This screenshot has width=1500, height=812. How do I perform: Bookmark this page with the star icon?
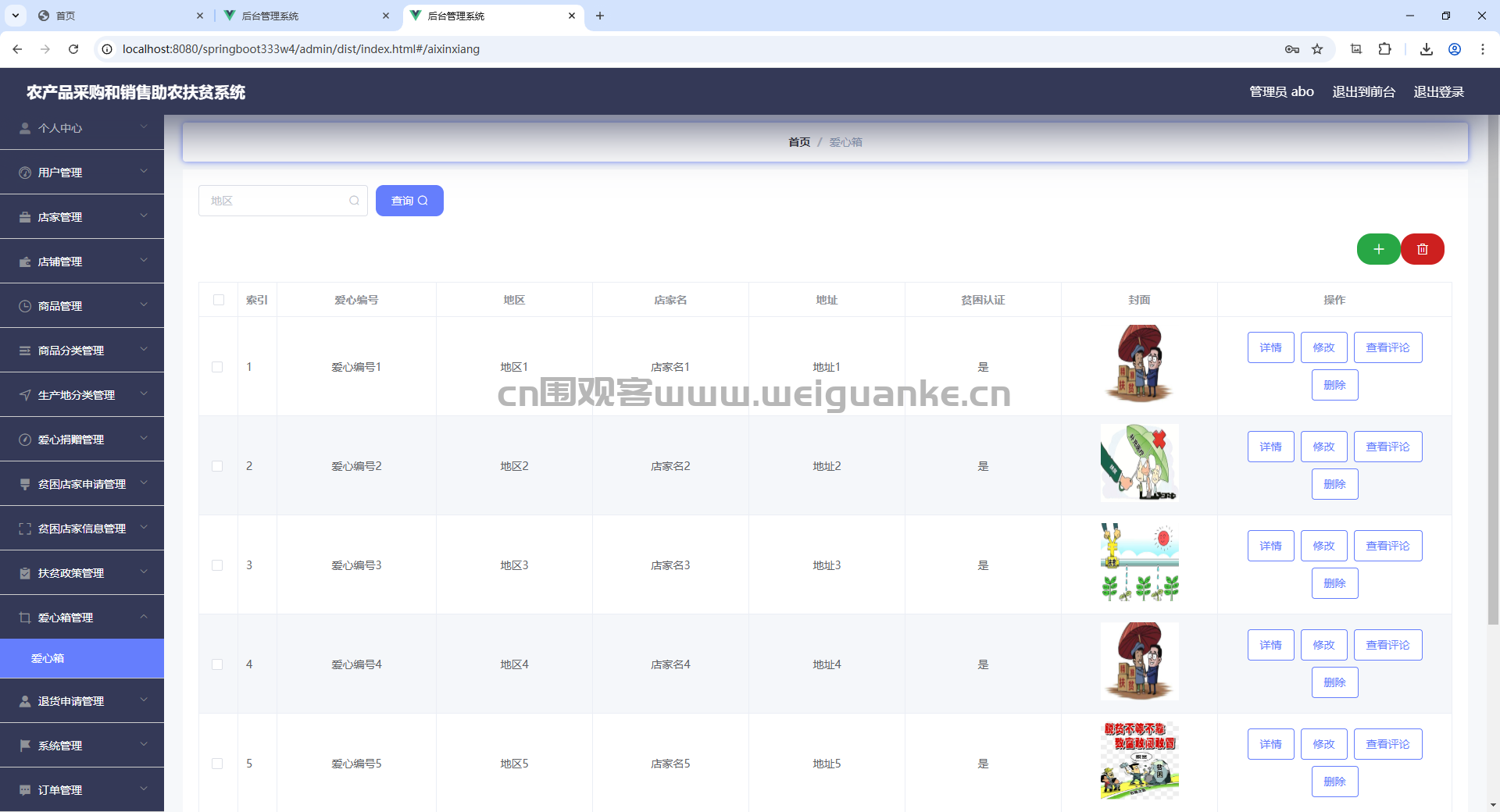[x=1317, y=48]
